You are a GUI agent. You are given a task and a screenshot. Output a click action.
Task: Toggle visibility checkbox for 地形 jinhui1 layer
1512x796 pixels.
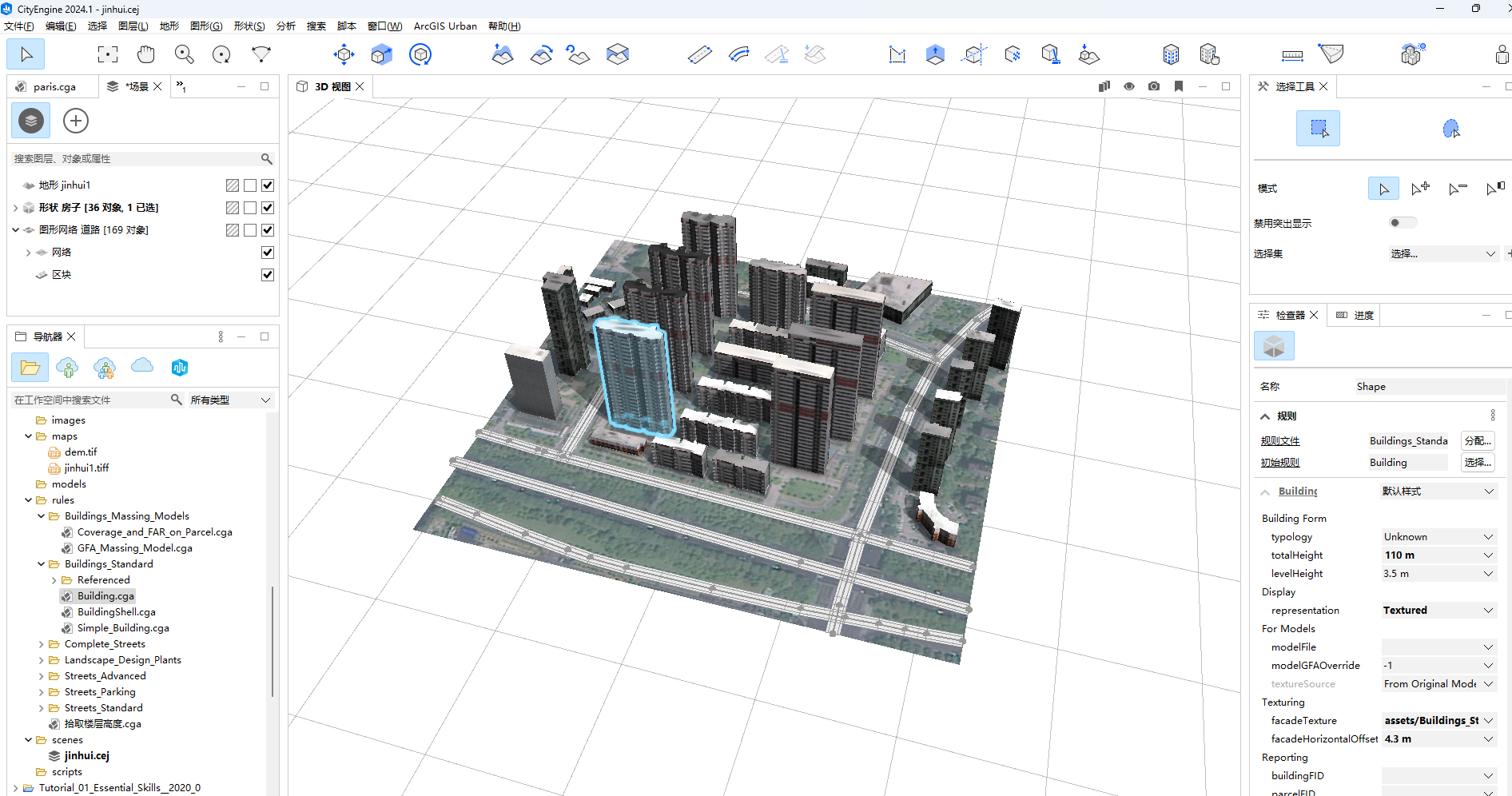[x=268, y=185]
